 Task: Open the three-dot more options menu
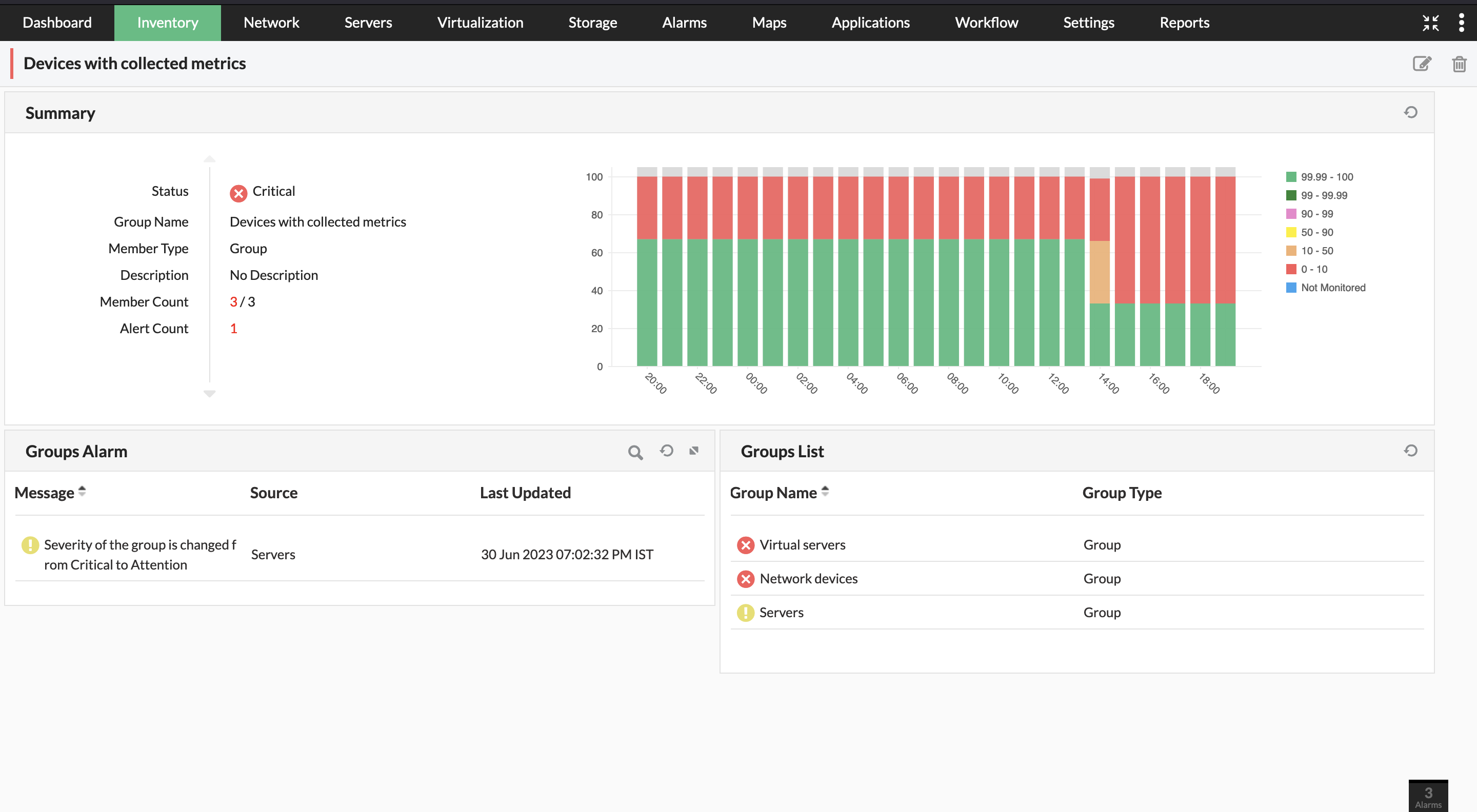(x=1461, y=23)
